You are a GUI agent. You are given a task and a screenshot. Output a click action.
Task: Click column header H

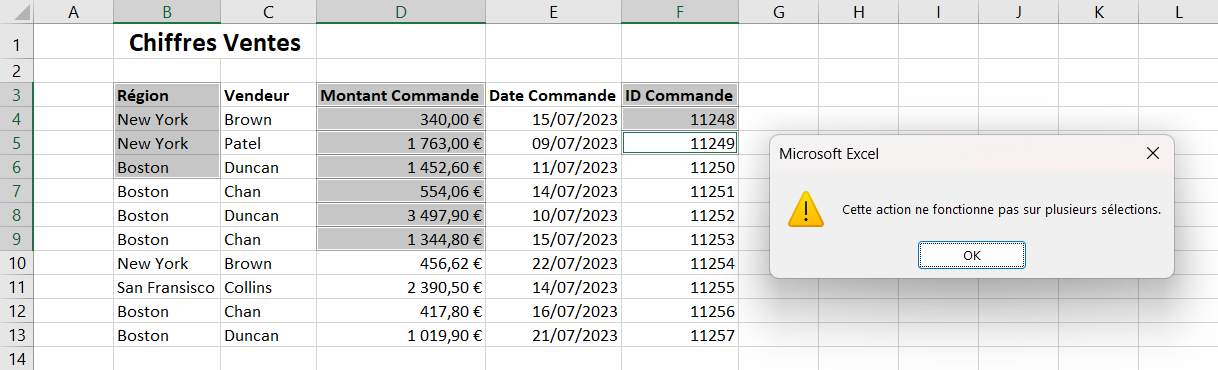[859, 12]
